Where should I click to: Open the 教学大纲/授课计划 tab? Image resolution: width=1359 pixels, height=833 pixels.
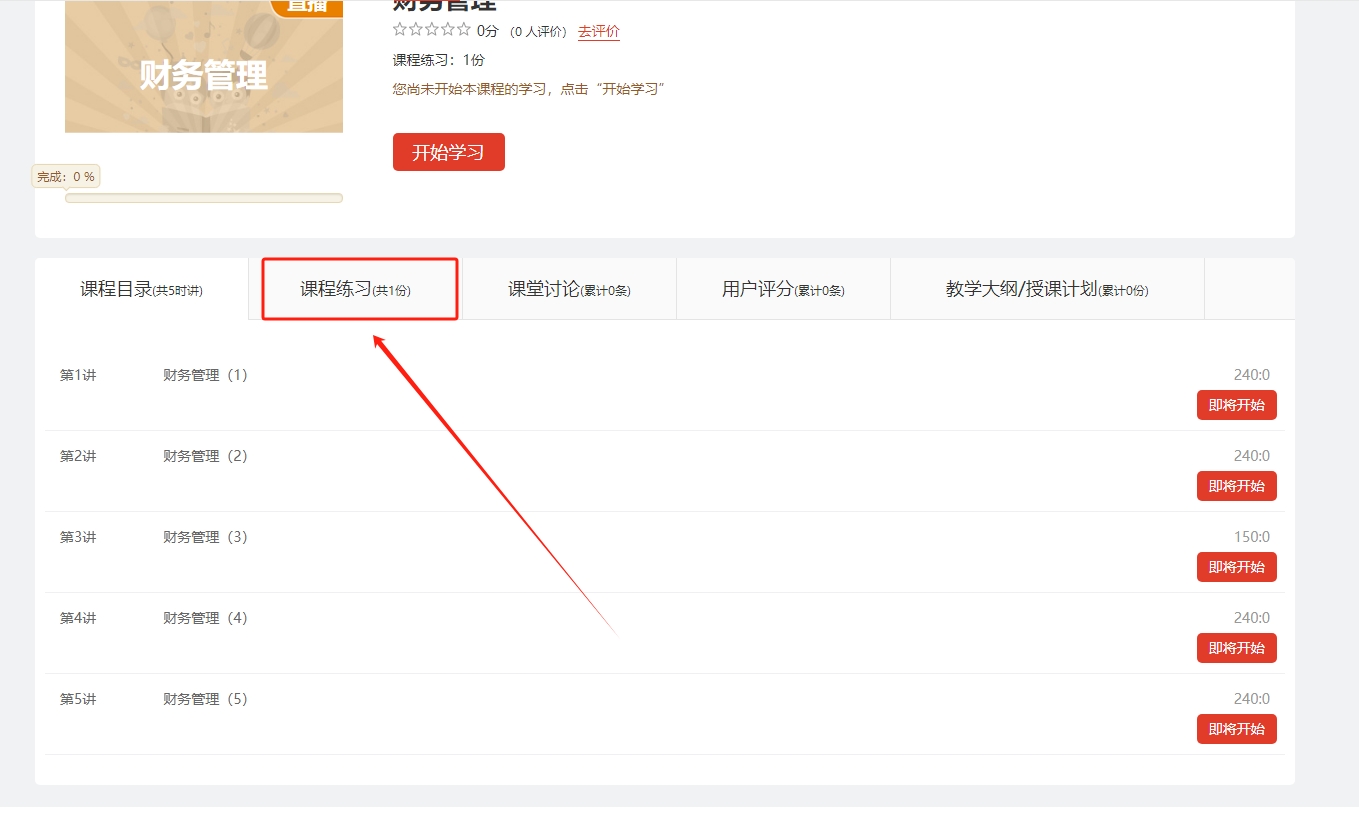[1046, 289]
